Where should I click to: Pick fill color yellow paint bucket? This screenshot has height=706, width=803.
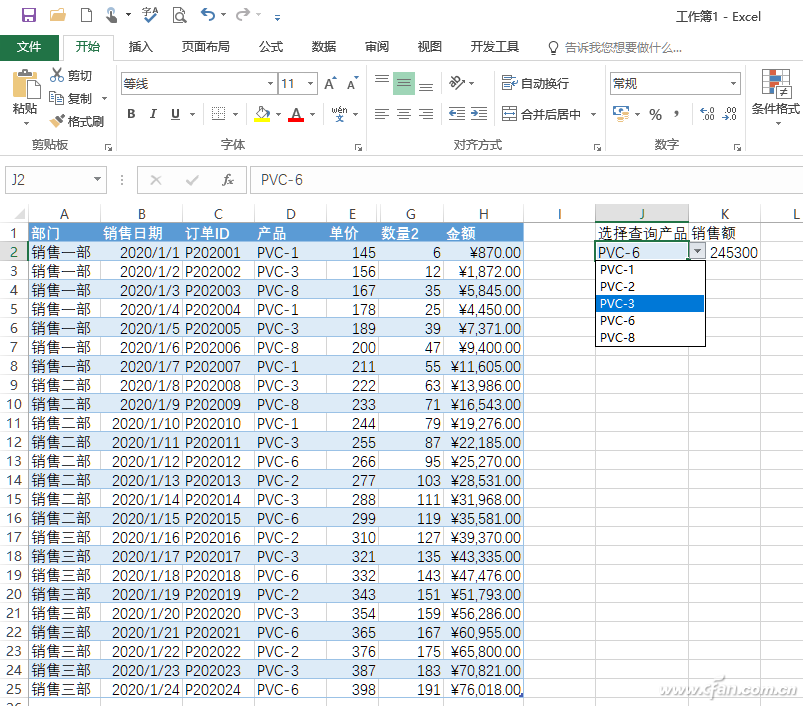262,114
